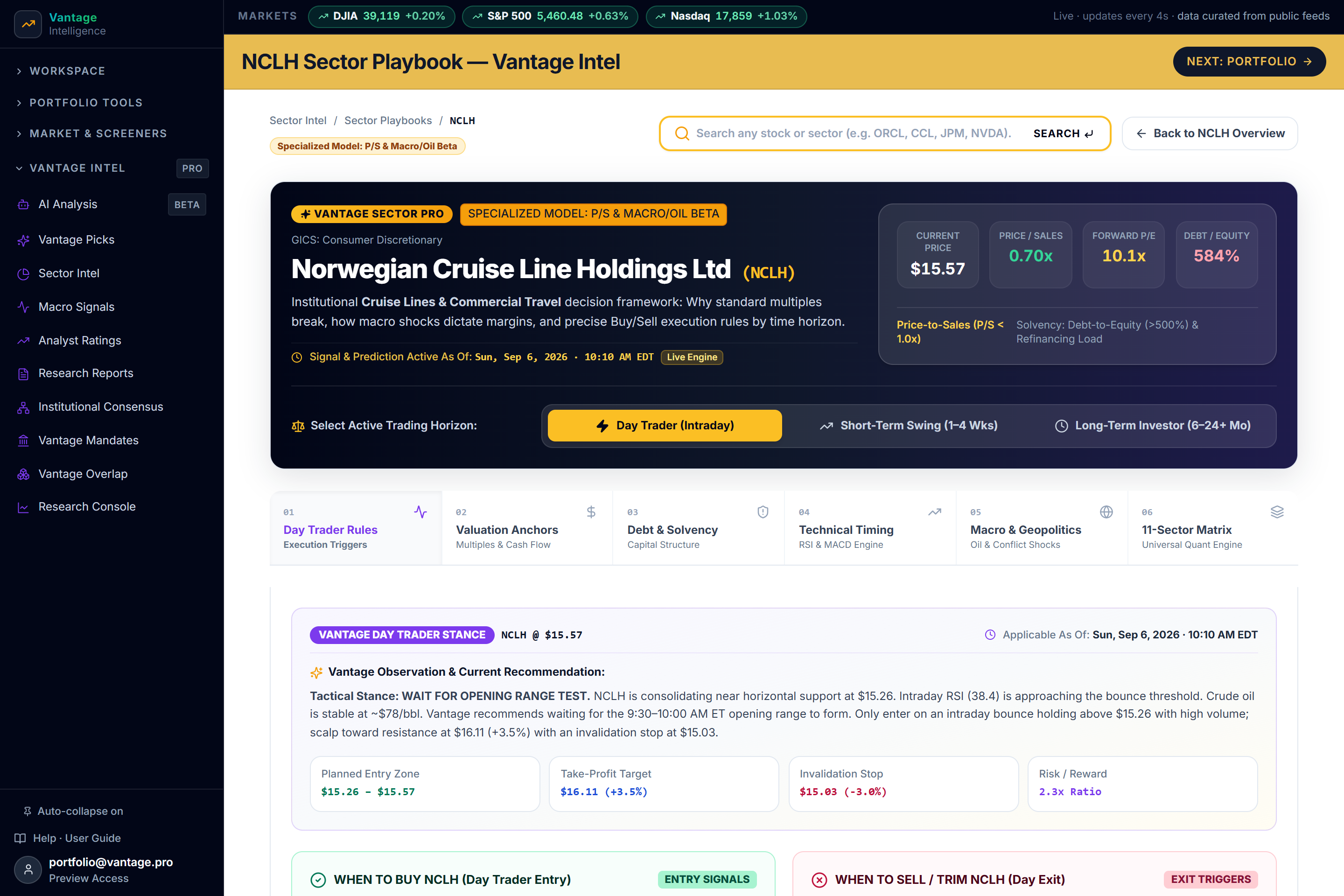Click the Debt & Solvency shield icon

[763, 512]
